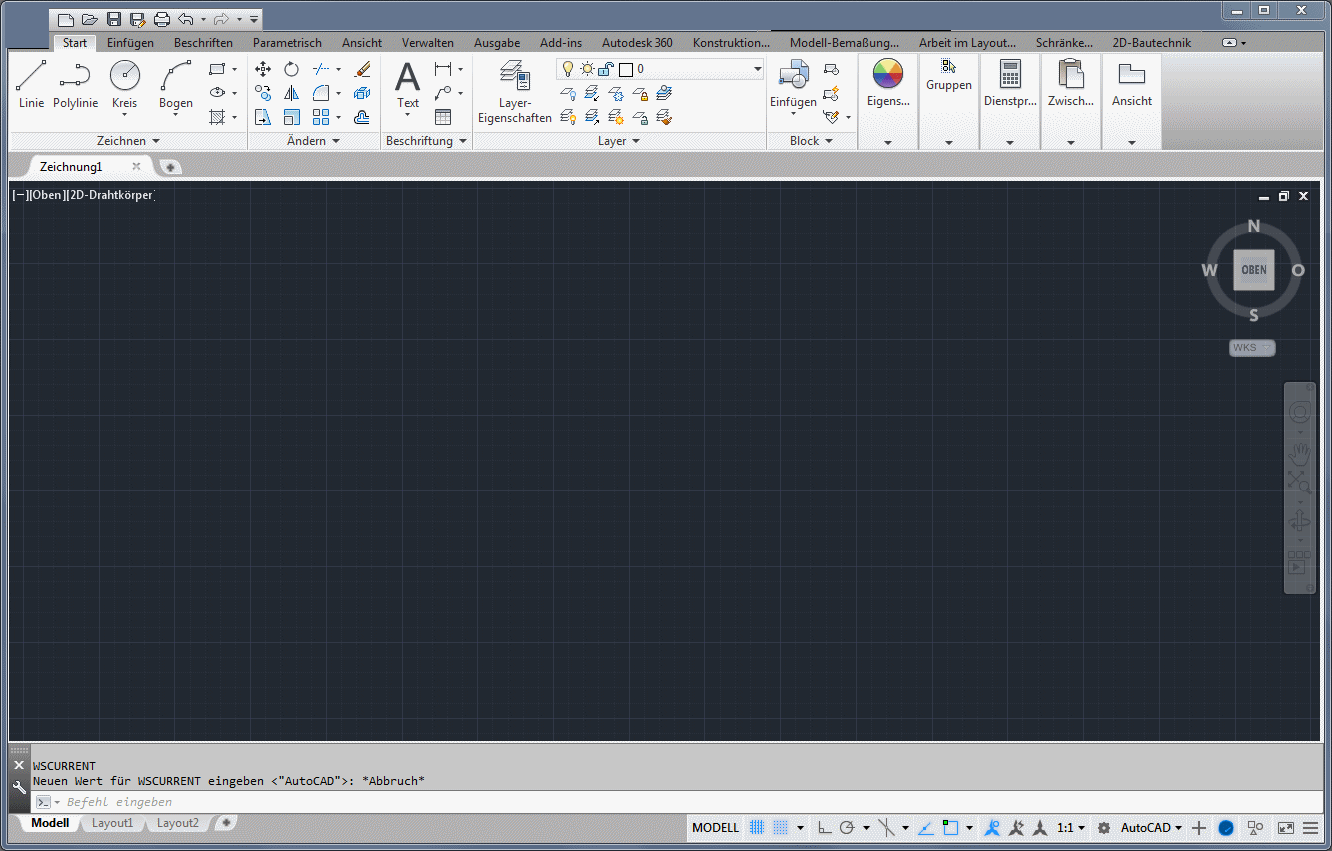Expand the Beschriftung panel
Screen dimensions: 1332x851
pyautogui.click(x=426, y=141)
